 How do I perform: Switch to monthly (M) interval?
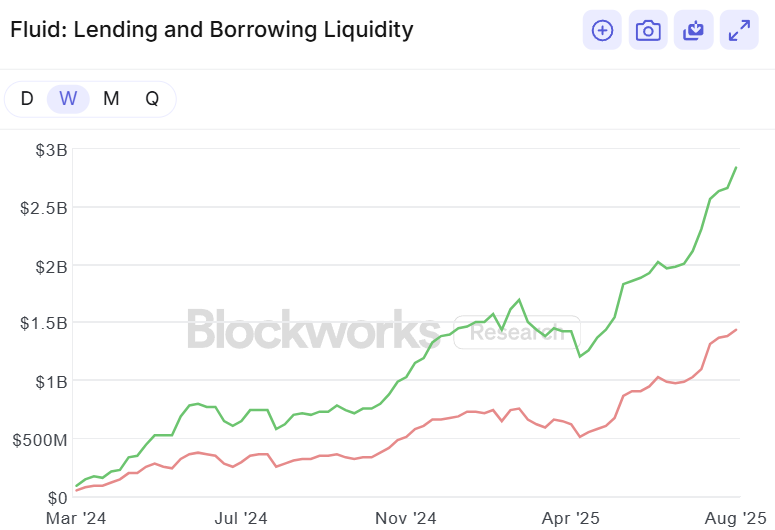click(x=111, y=99)
